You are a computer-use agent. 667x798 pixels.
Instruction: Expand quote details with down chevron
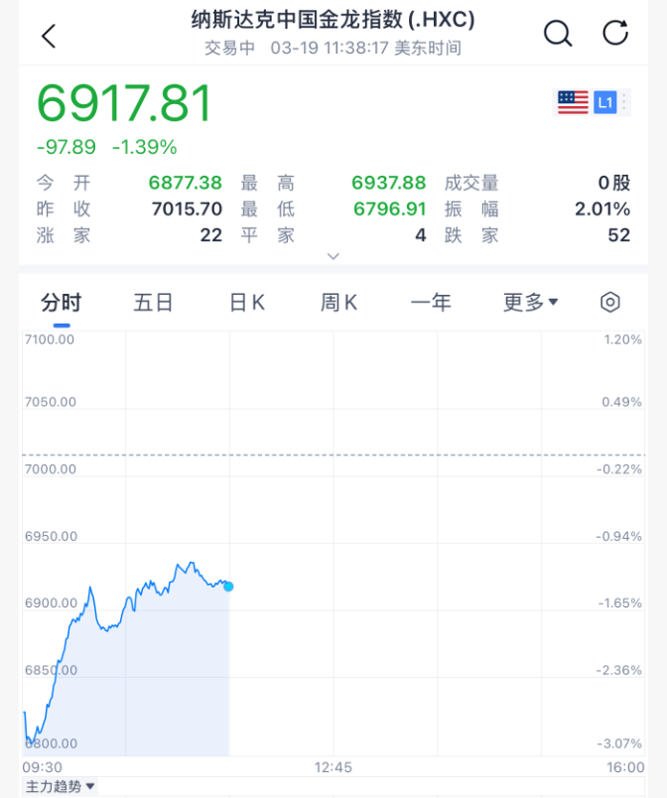click(x=334, y=256)
